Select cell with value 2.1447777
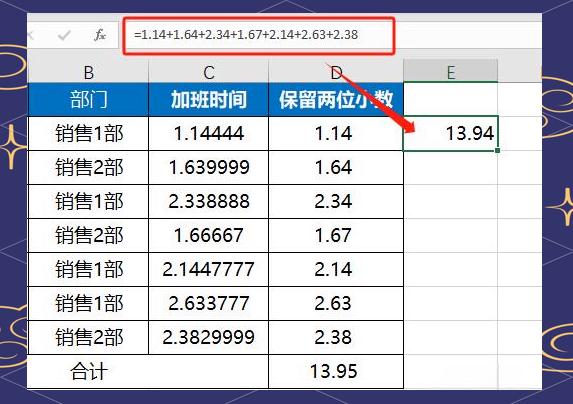The width and height of the screenshot is (573, 404). (208, 269)
